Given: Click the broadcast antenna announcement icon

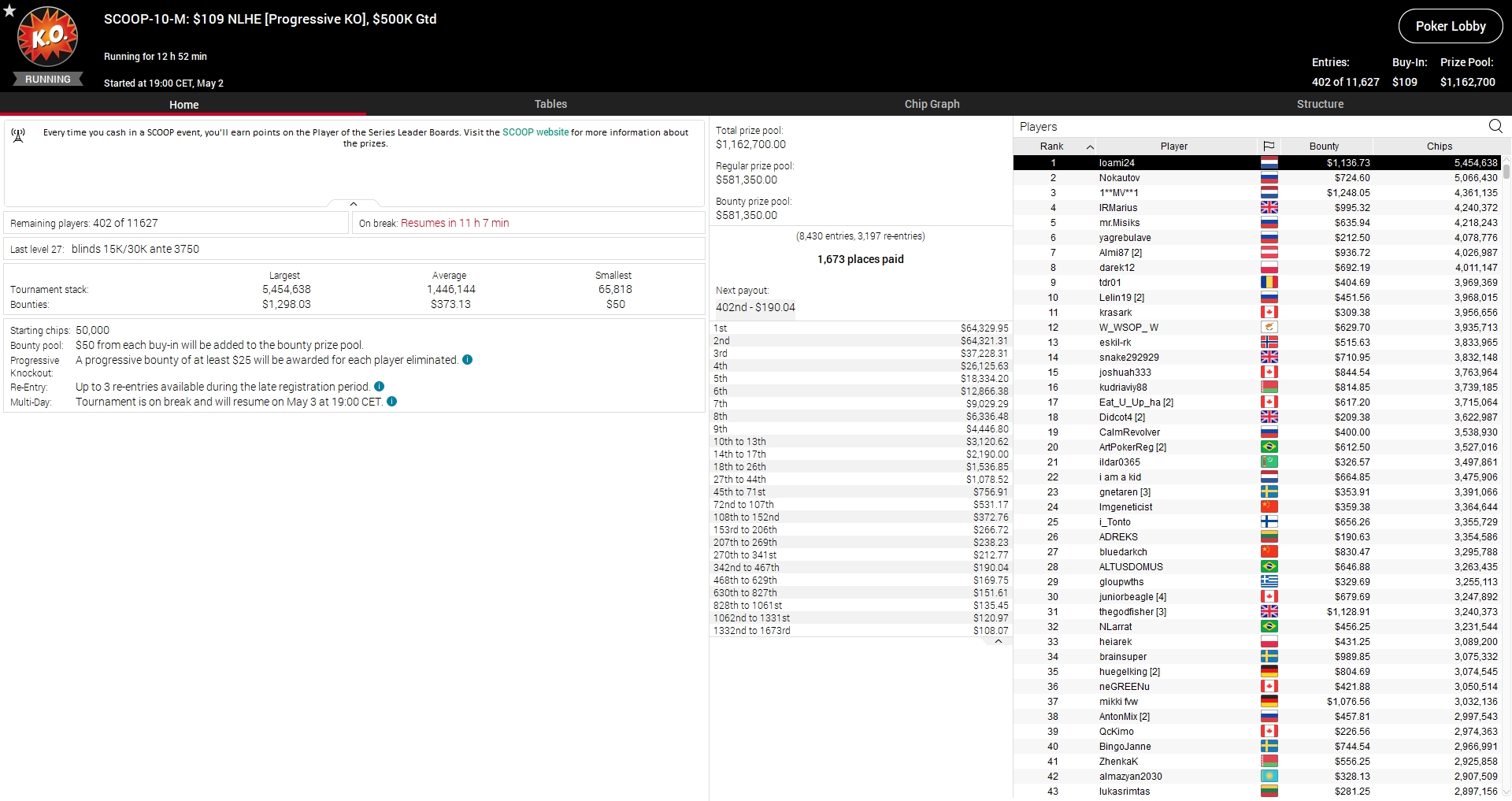Looking at the screenshot, I should (18, 135).
